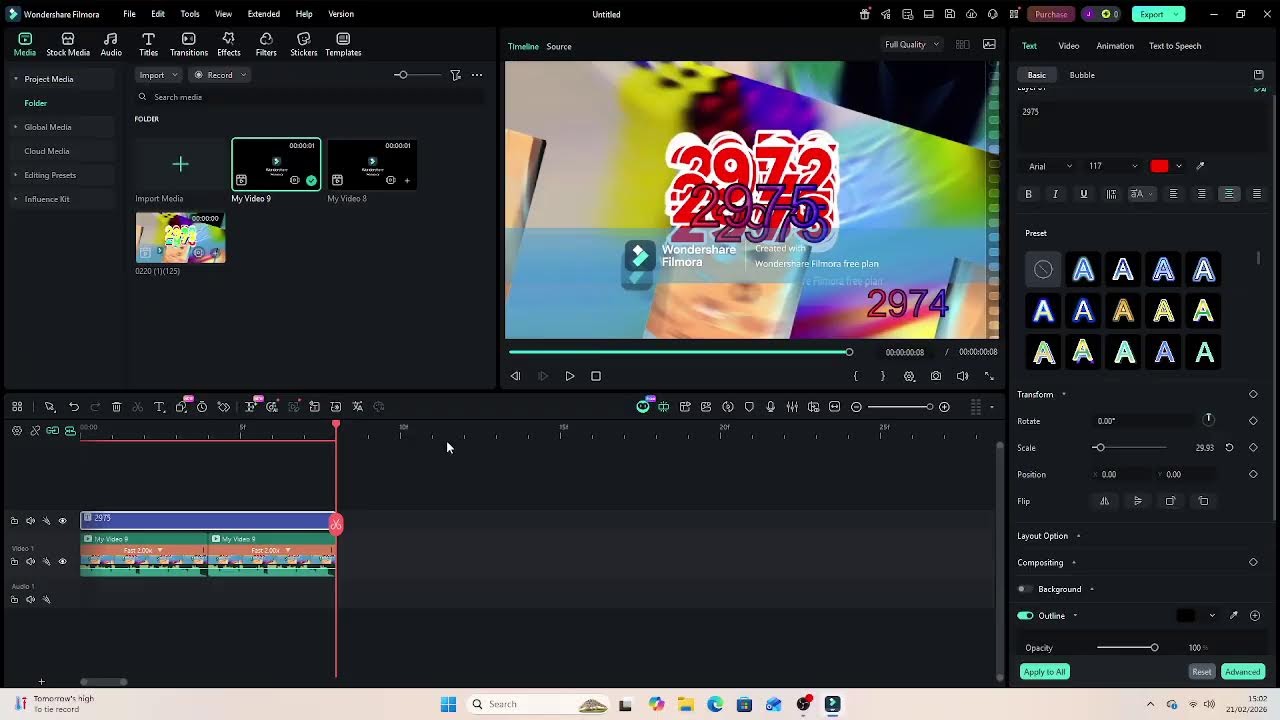
Task: Expand the Project Media tree
Action: (x=15, y=79)
